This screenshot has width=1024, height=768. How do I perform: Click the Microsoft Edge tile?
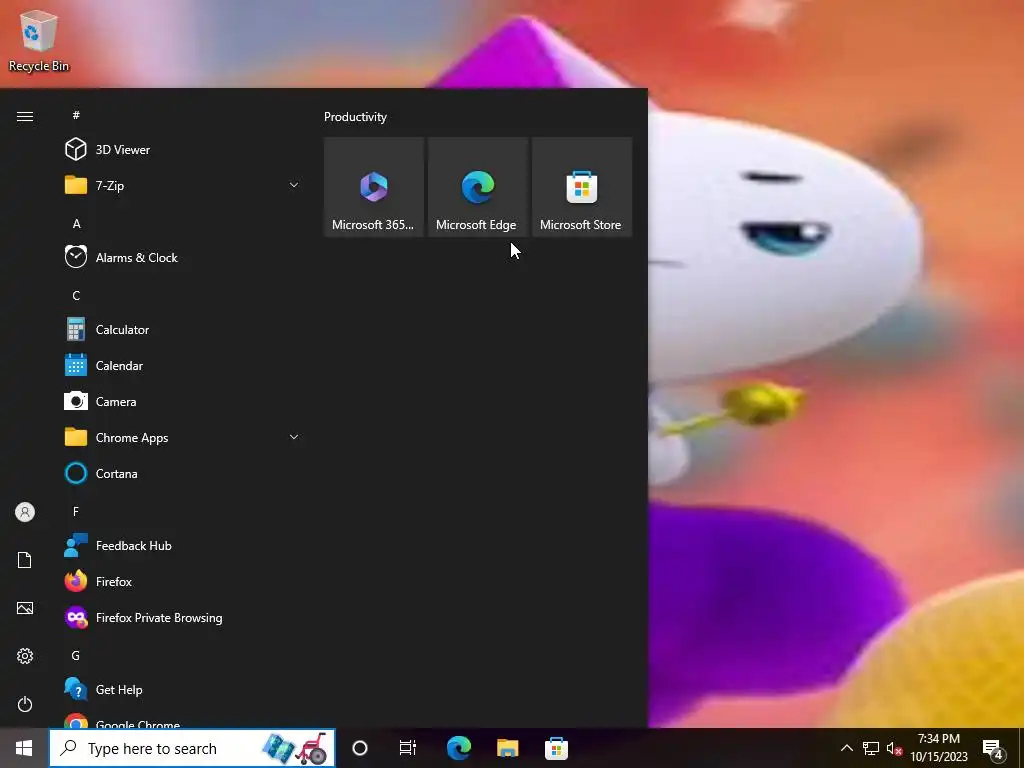point(477,187)
